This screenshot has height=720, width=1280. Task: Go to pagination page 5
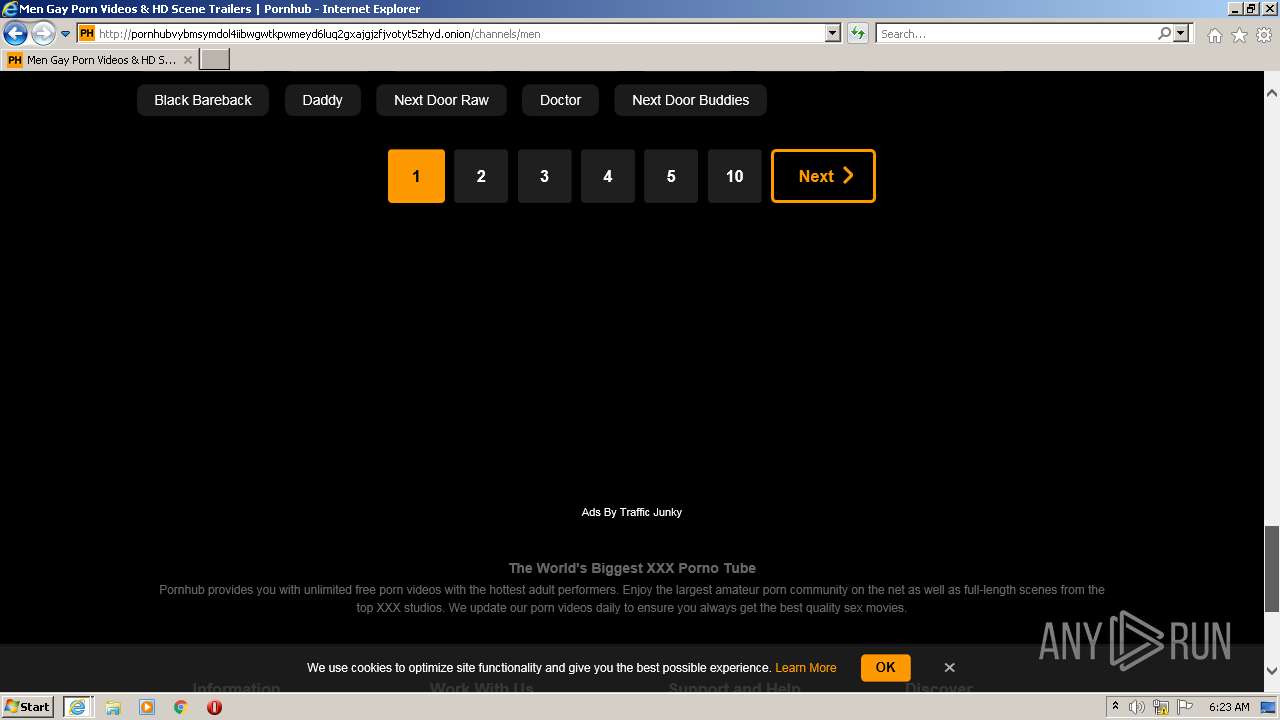(671, 176)
